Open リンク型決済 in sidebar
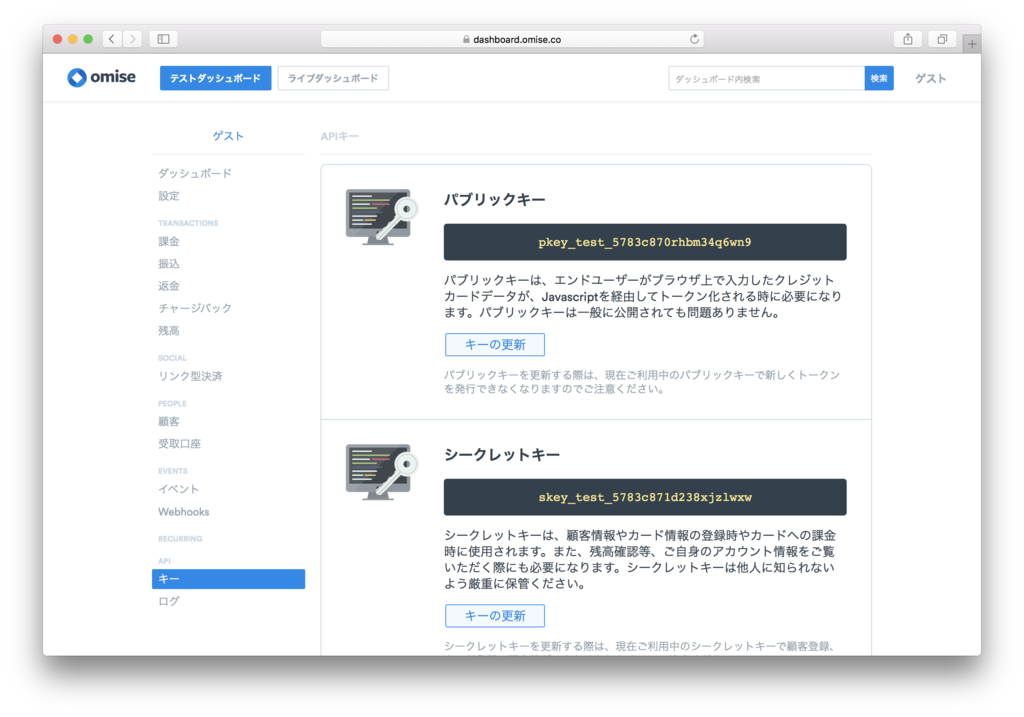The height and width of the screenshot is (717, 1024). (x=190, y=376)
